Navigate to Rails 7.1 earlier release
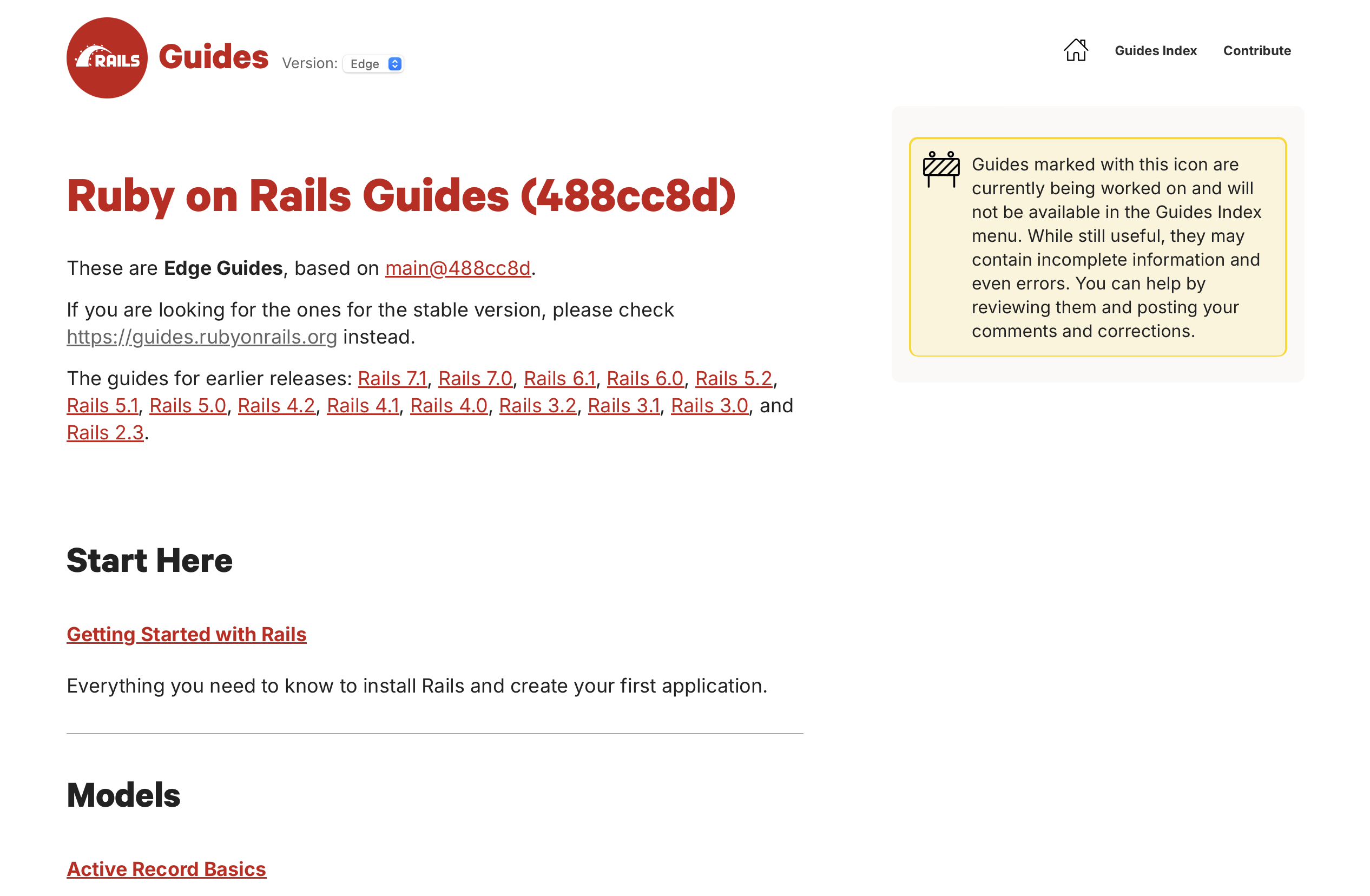Screen dimensions: 1370x896 (391, 378)
